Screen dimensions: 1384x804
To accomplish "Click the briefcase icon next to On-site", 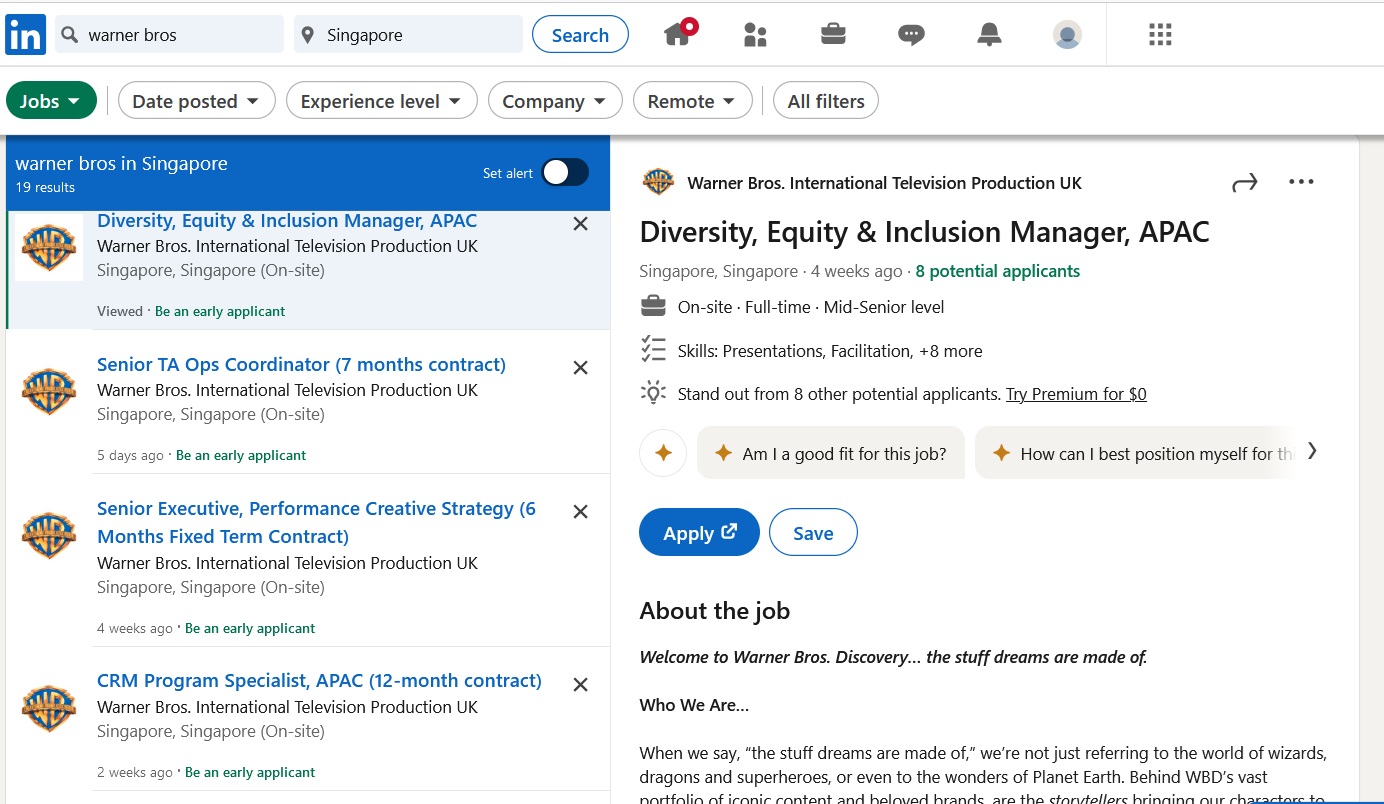I will (x=653, y=306).
